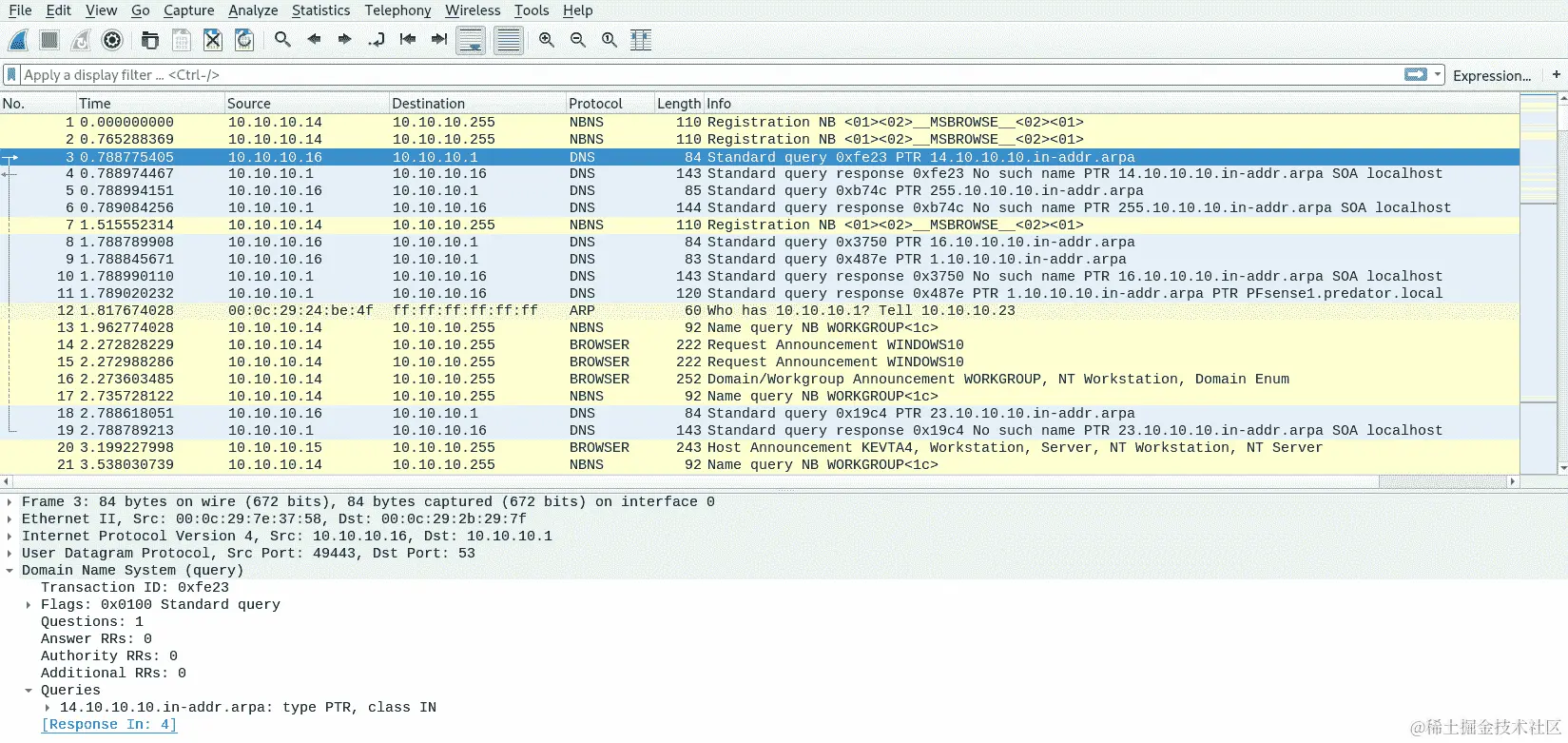Expand User Datagram Protocol layer
This screenshot has width=1568, height=743.
click(x=10, y=554)
